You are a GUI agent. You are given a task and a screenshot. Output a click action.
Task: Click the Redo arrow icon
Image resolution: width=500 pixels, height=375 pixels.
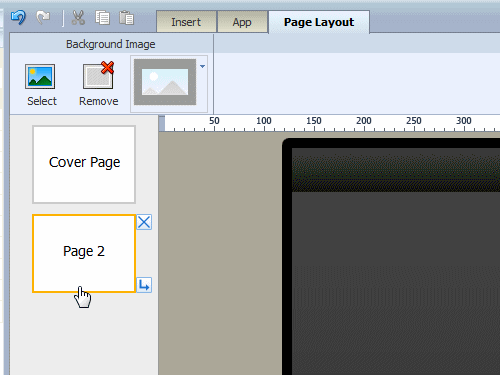(x=43, y=18)
